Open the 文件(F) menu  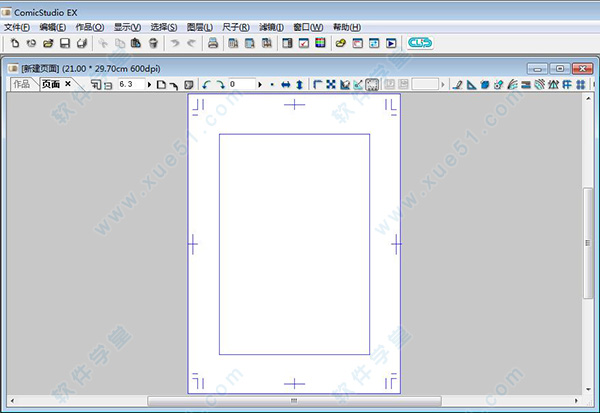pos(19,26)
